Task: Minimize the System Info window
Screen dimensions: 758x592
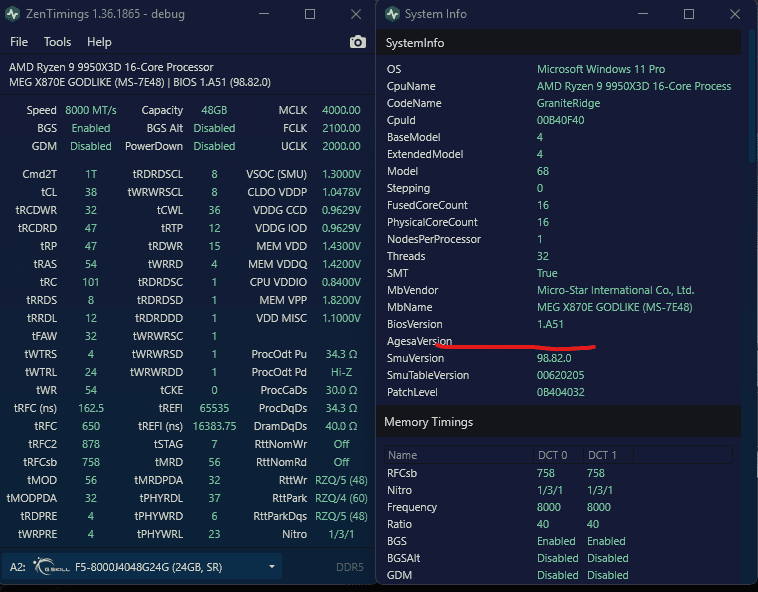Action: point(643,14)
